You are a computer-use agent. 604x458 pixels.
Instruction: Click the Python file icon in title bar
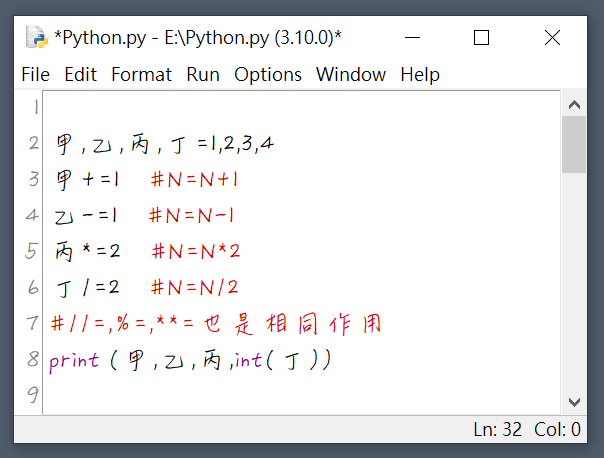(37, 37)
